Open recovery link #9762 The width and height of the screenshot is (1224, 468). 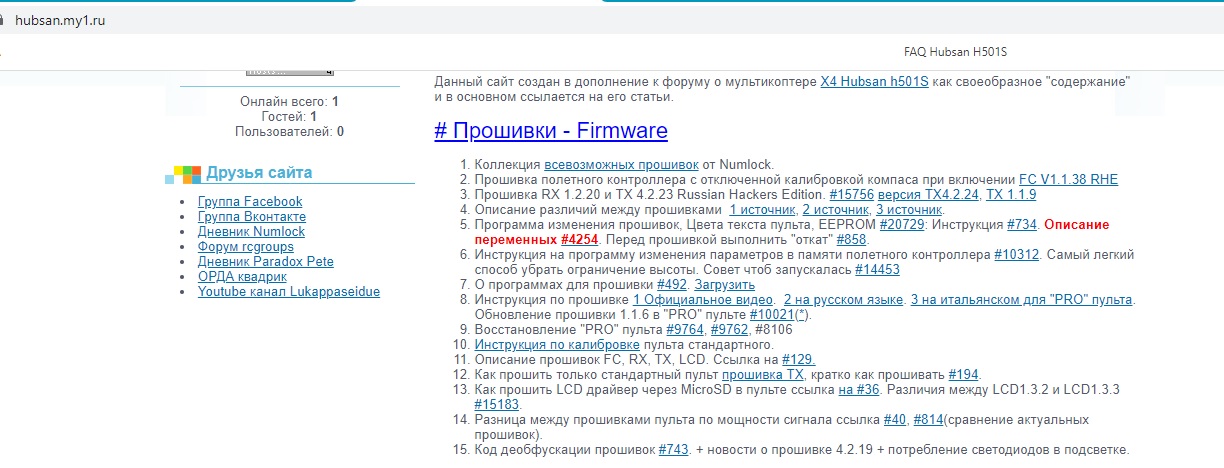[x=728, y=330]
